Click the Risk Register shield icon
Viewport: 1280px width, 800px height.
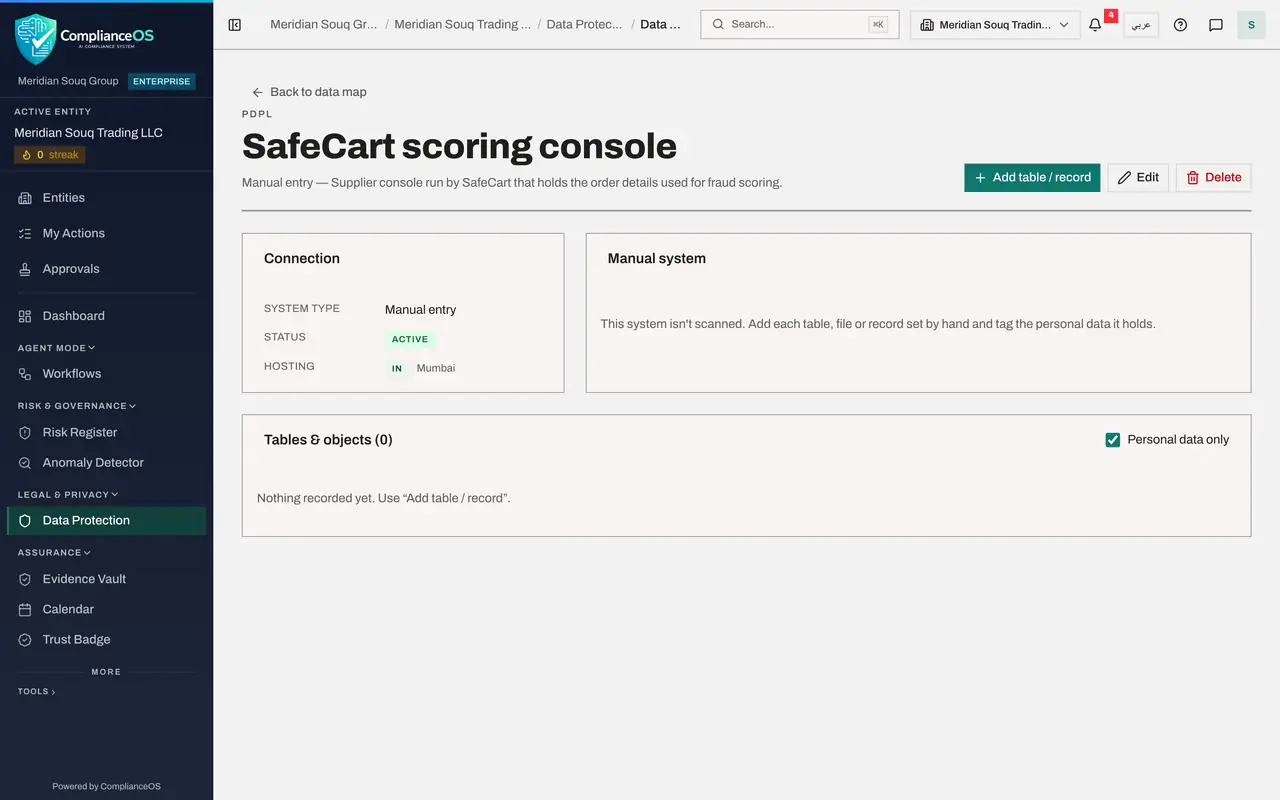25,433
